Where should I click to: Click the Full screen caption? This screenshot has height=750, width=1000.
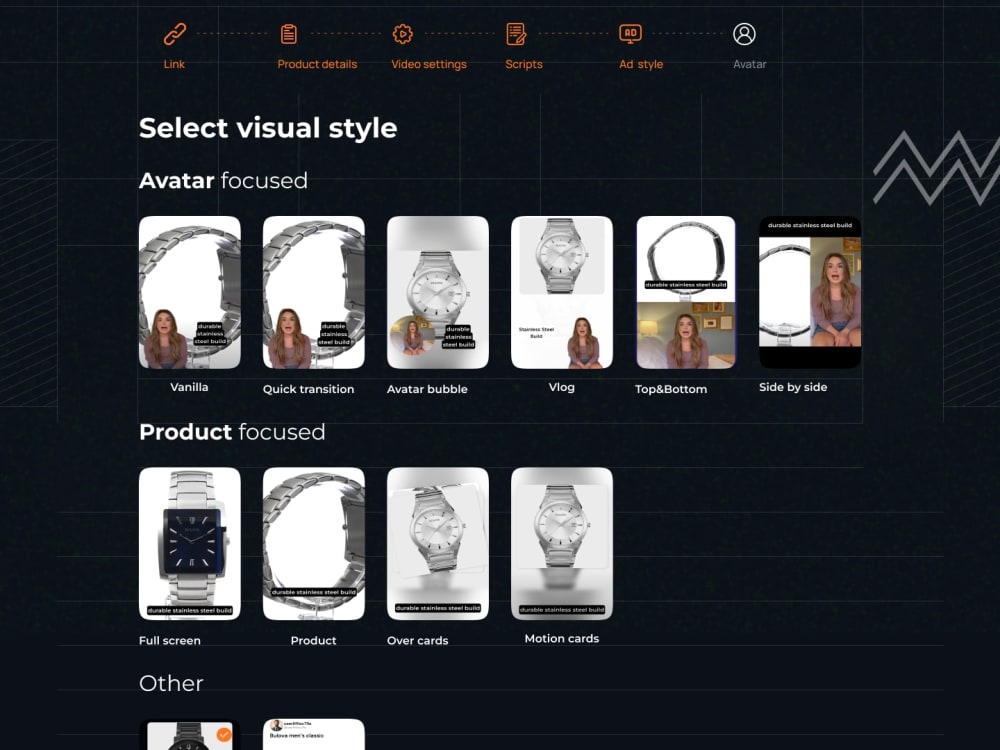point(170,640)
